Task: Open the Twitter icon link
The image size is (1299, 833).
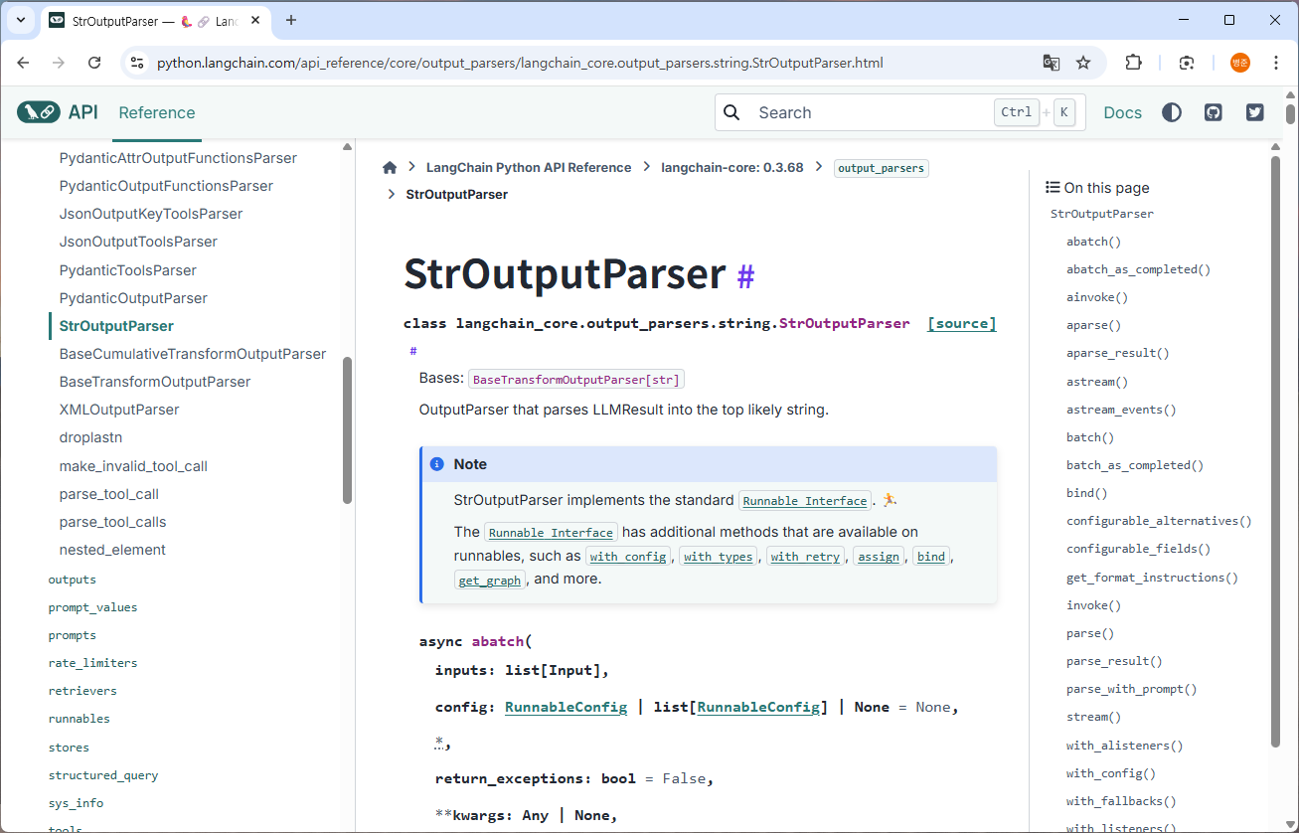Action: [x=1255, y=112]
